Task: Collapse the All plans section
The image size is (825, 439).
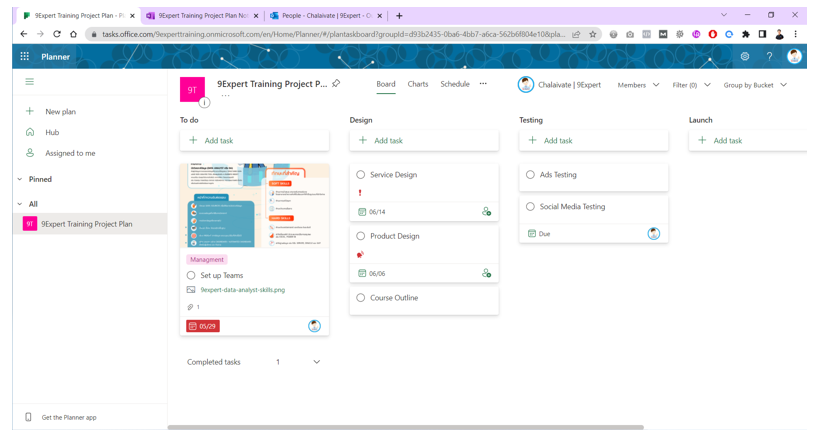Action: pyautogui.click(x=19, y=204)
